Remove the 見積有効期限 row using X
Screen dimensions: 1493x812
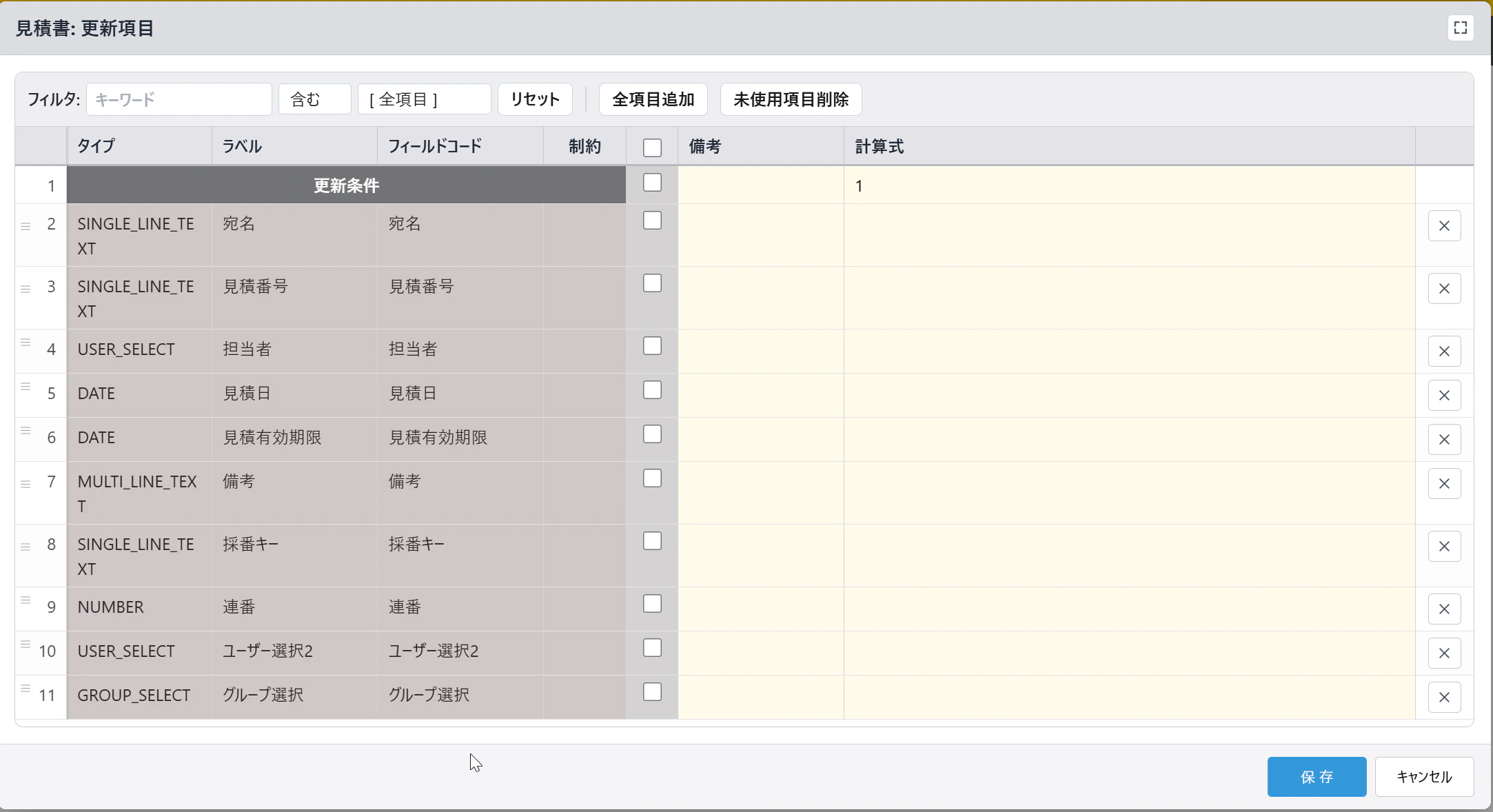coord(1444,440)
